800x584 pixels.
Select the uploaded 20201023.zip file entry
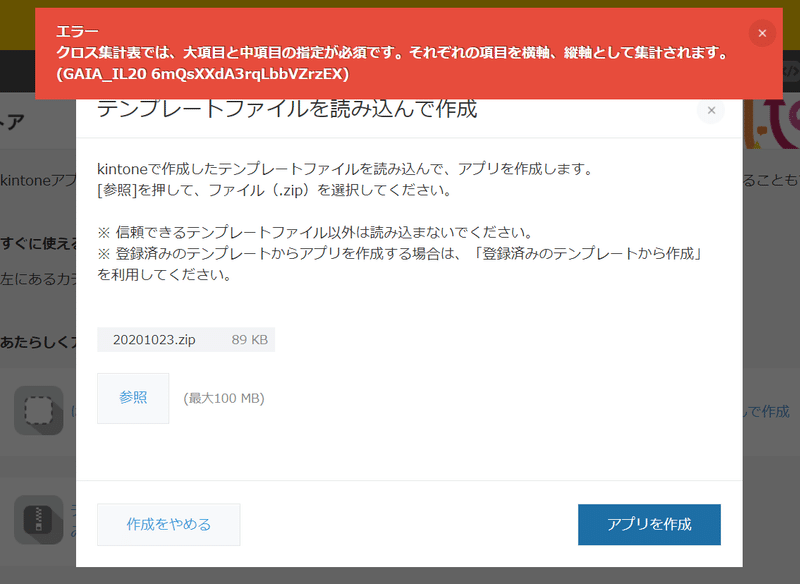[x=186, y=340]
